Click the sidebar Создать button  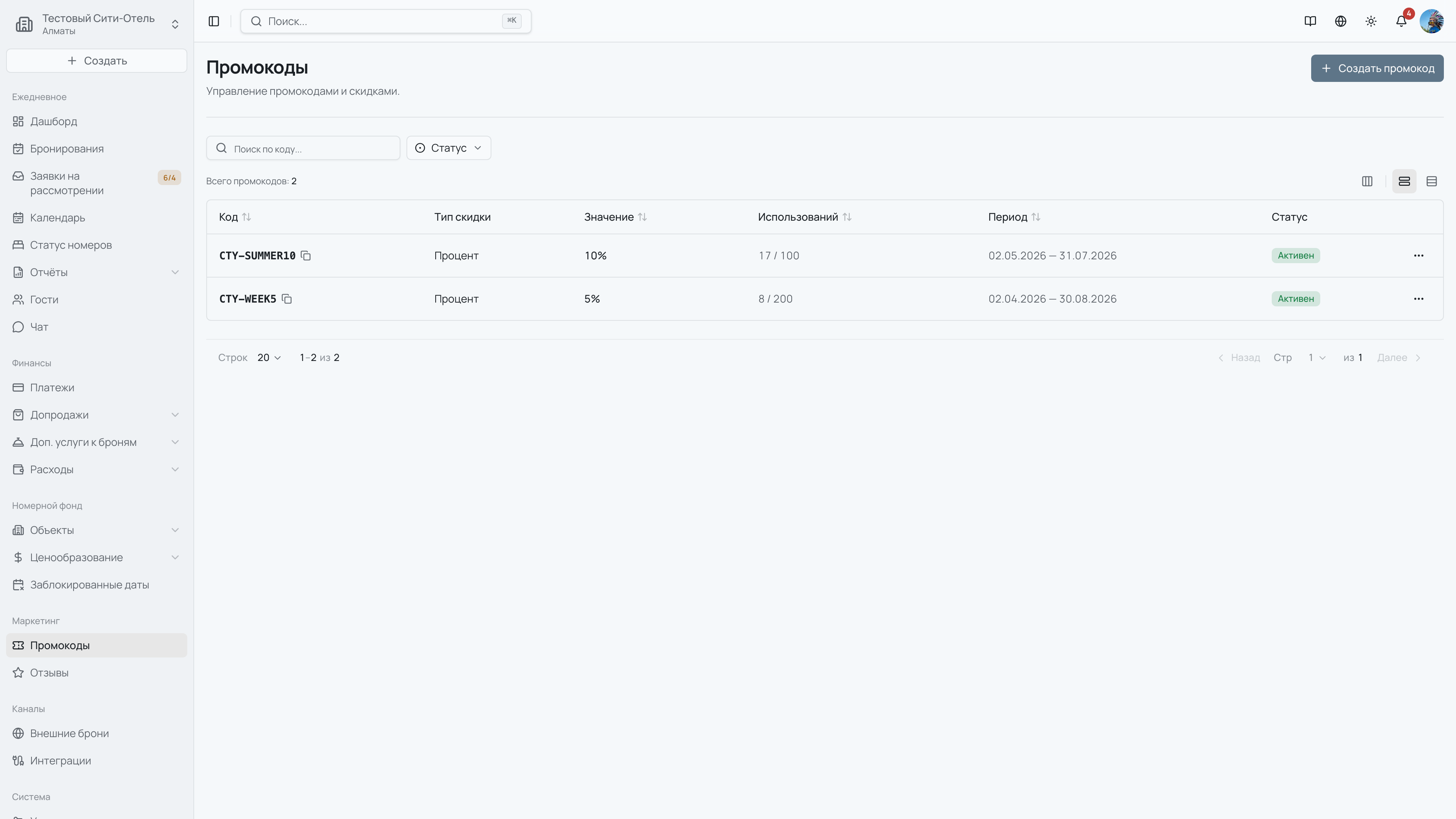pos(97,61)
